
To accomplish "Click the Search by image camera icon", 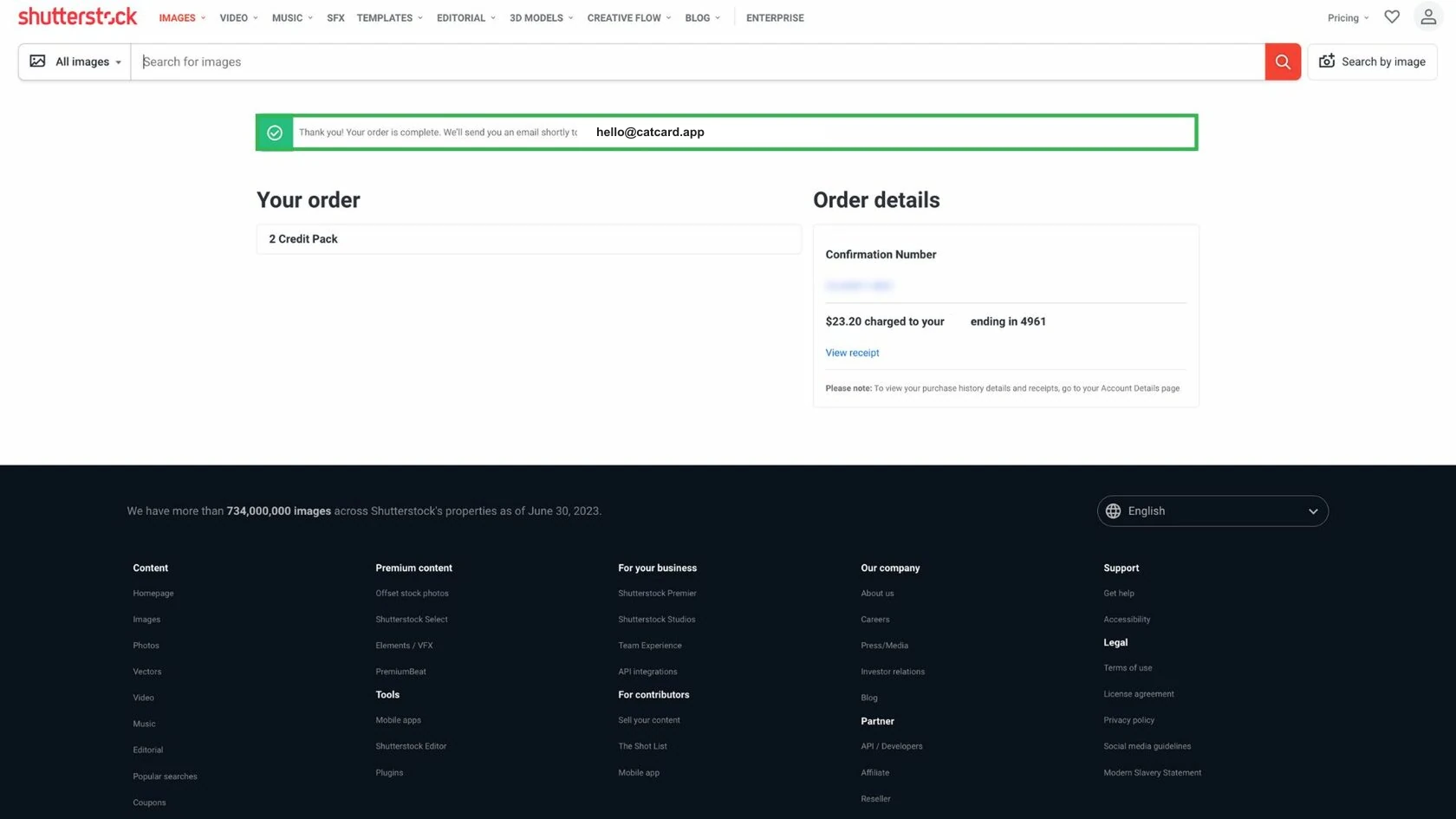I will (1327, 62).
